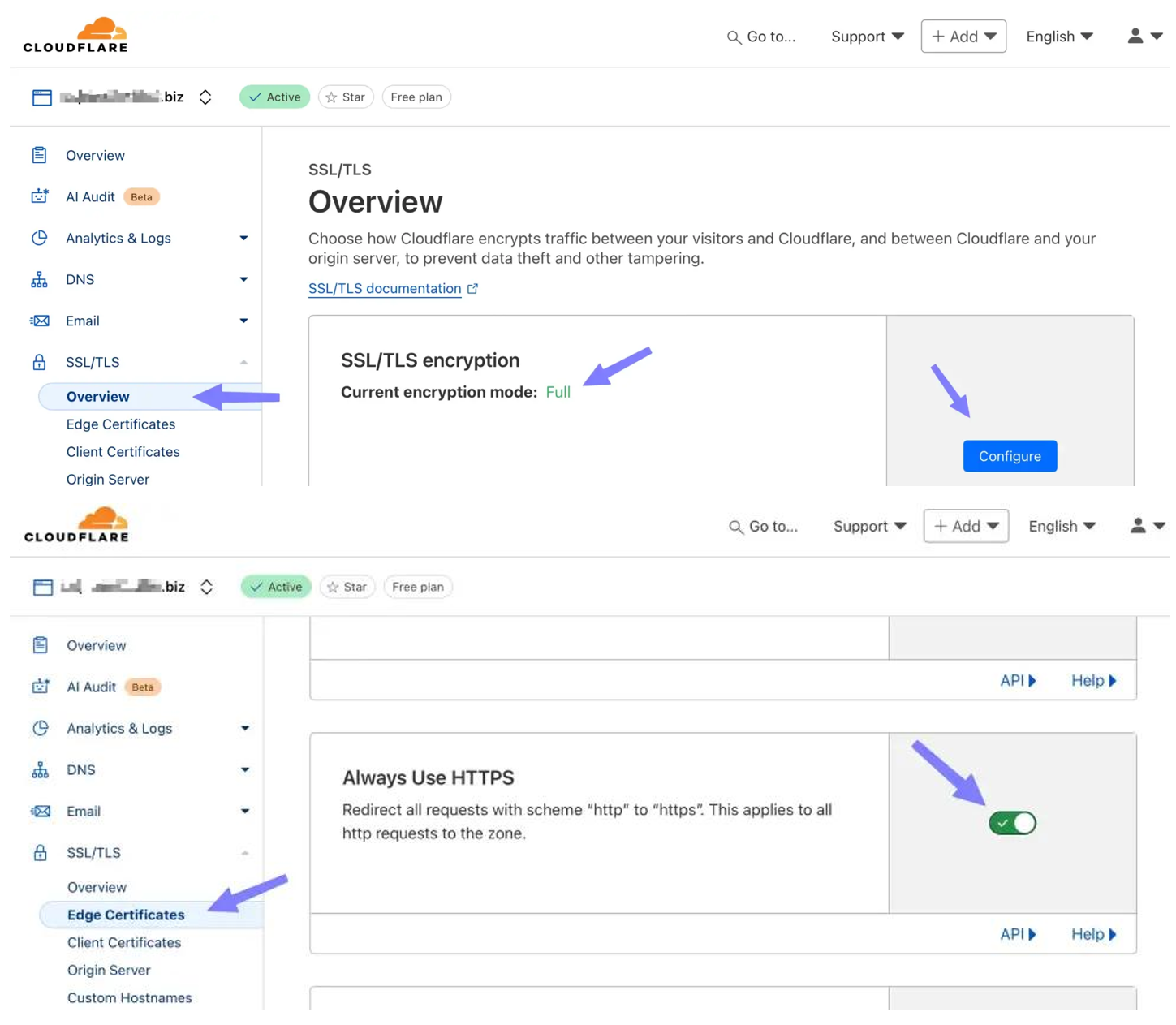
Task: Click DNS network icon in bottom sidebar
Action: pos(40,769)
